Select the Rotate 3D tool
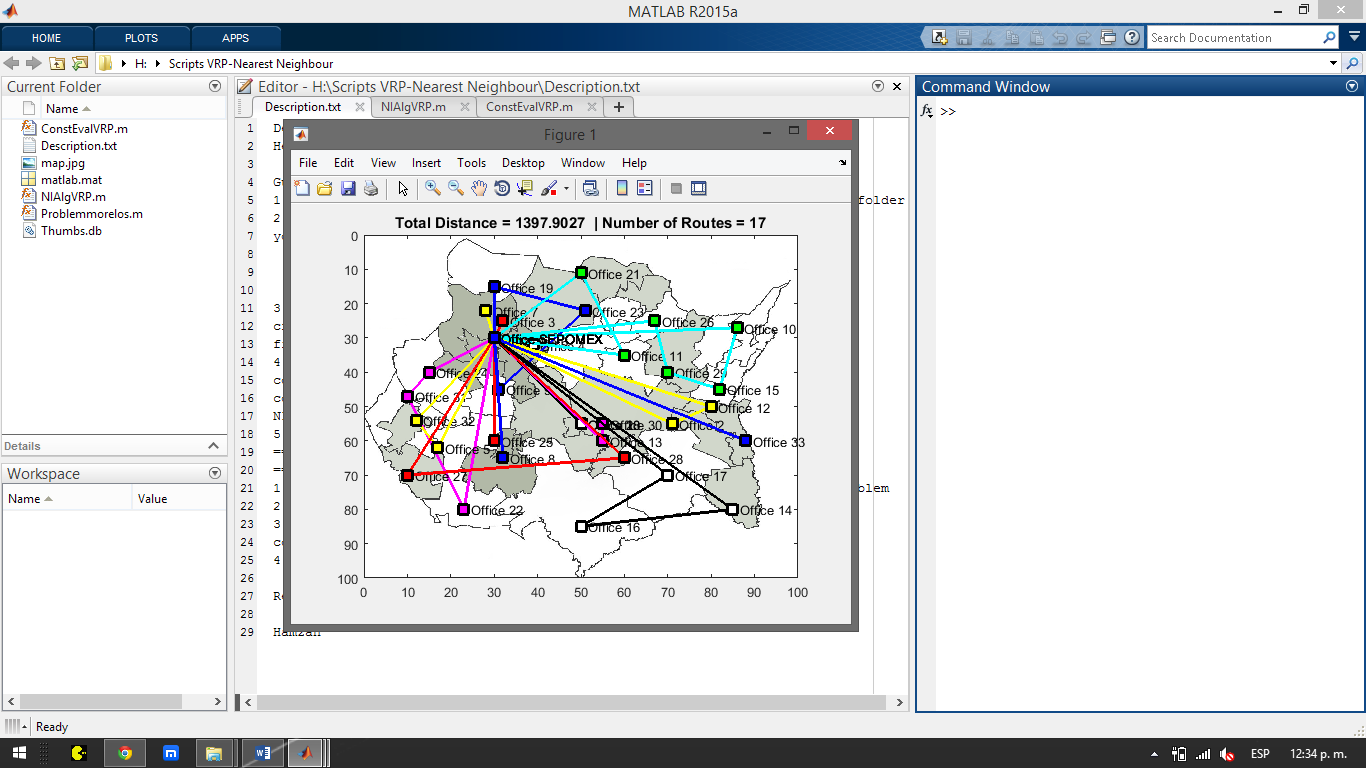The height and width of the screenshot is (768, 1366). (502, 188)
